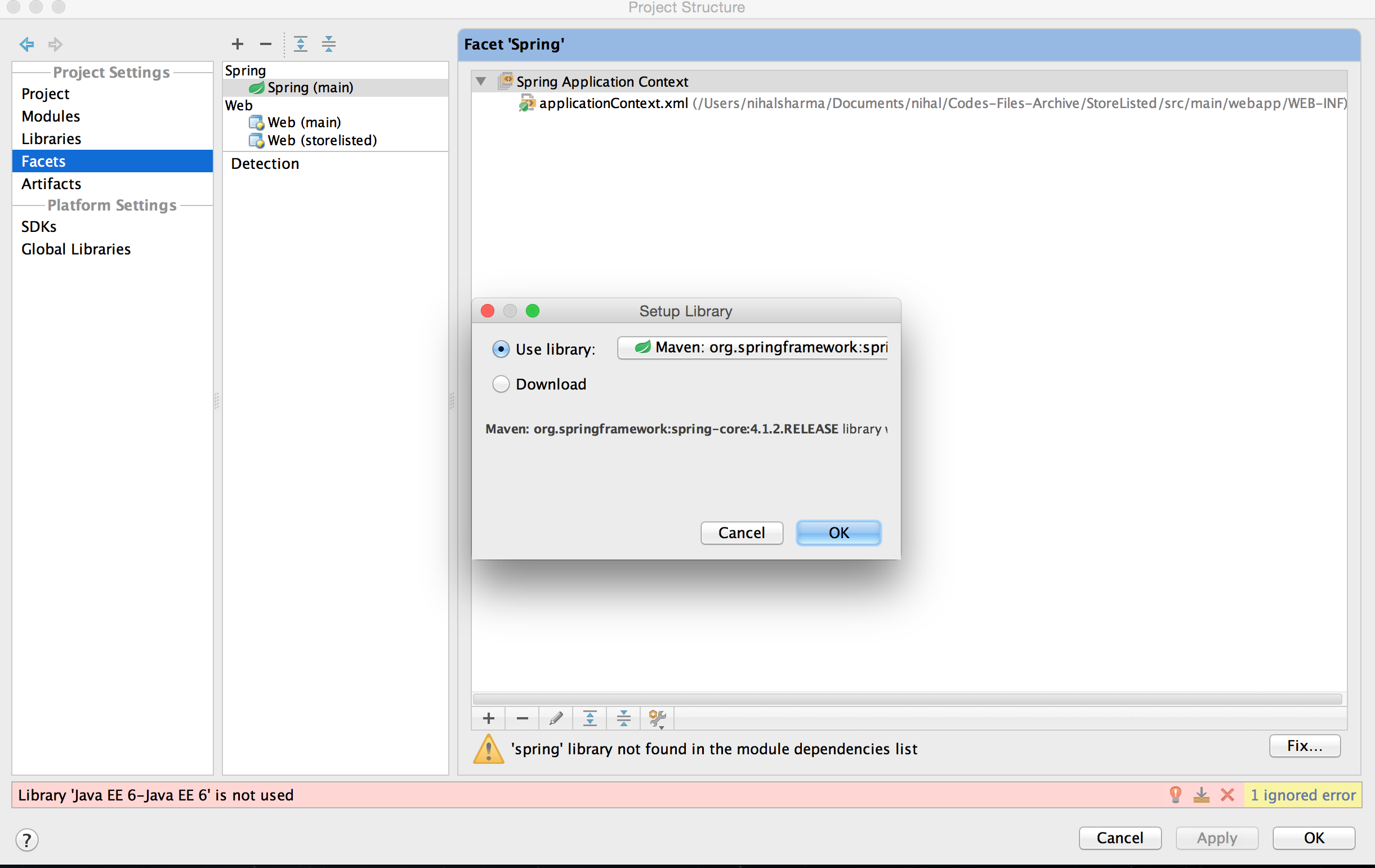Click the horizontal scrollbar under context list
The height and width of the screenshot is (868, 1375).
[x=907, y=699]
